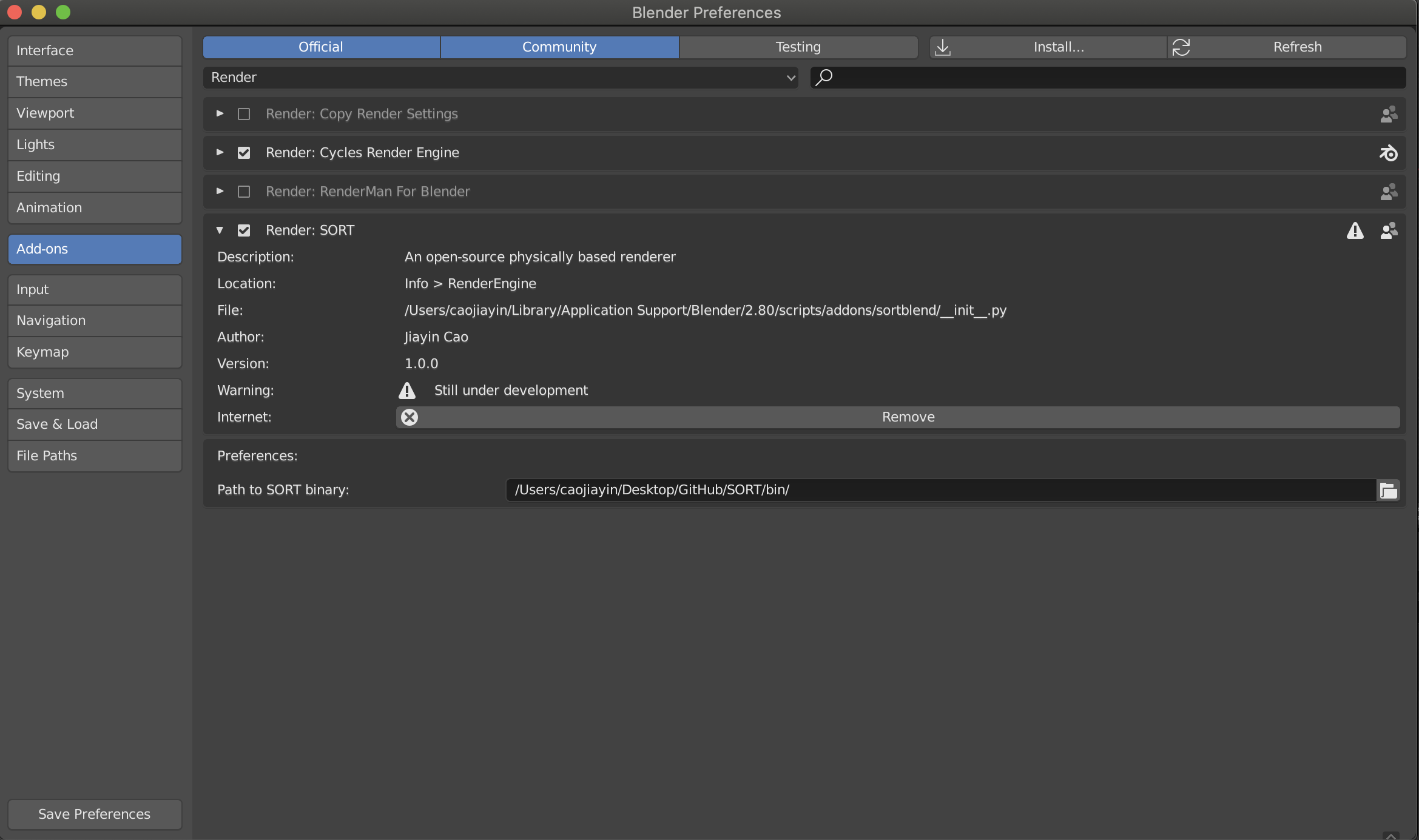The width and height of the screenshot is (1419, 840).
Task: Click the magnifier icon in search field
Action: tap(824, 78)
